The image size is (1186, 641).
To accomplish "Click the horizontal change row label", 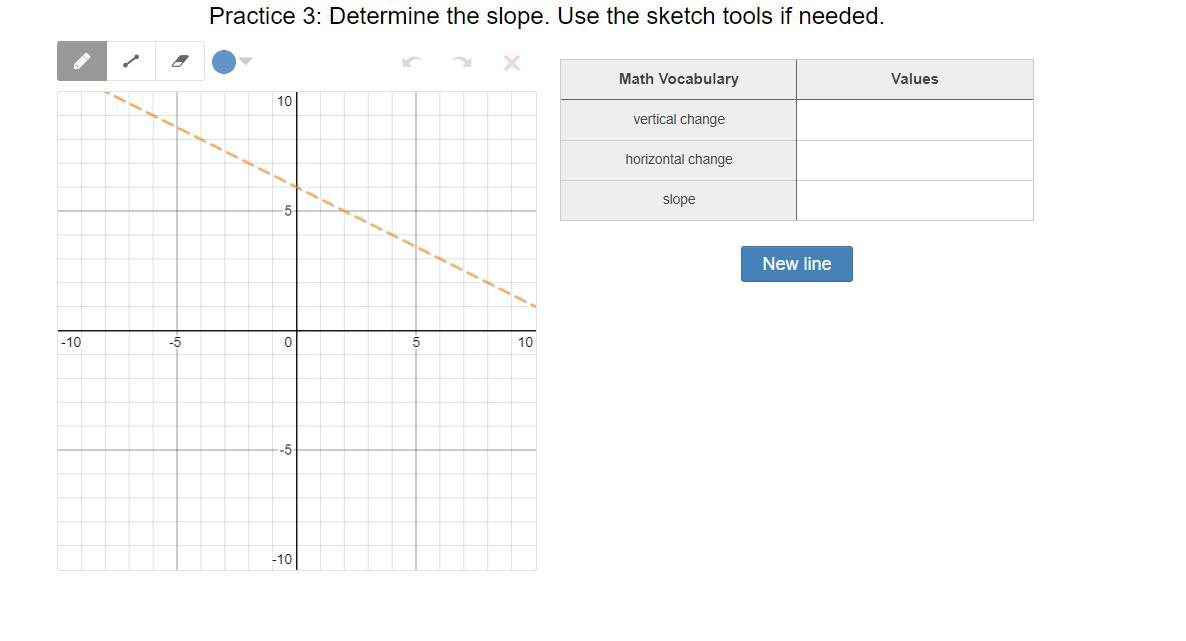I will pos(678,160).
